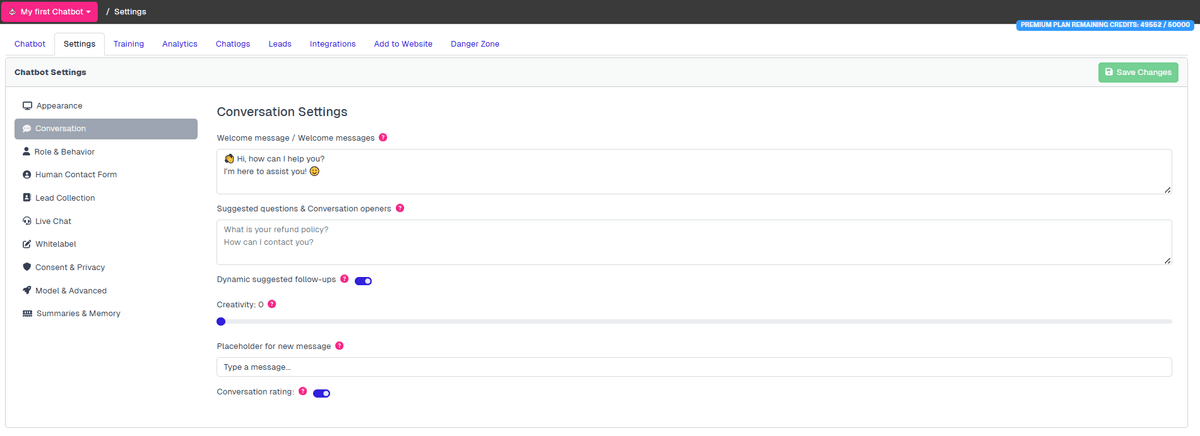The width and height of the screenshot is (1200, 436).
Task: Switch to the Training tab
Action: pyautogui.click(x=128, y=44)
